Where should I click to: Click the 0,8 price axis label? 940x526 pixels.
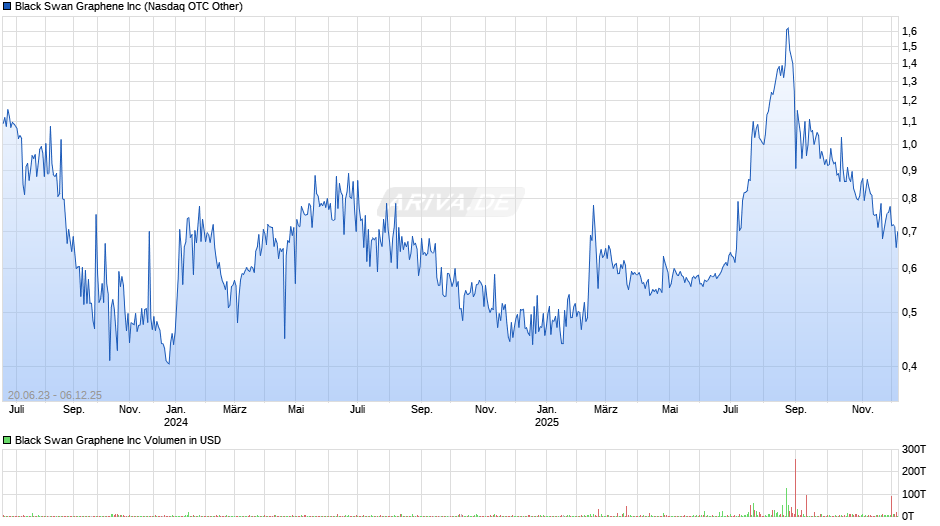(909, 199)
